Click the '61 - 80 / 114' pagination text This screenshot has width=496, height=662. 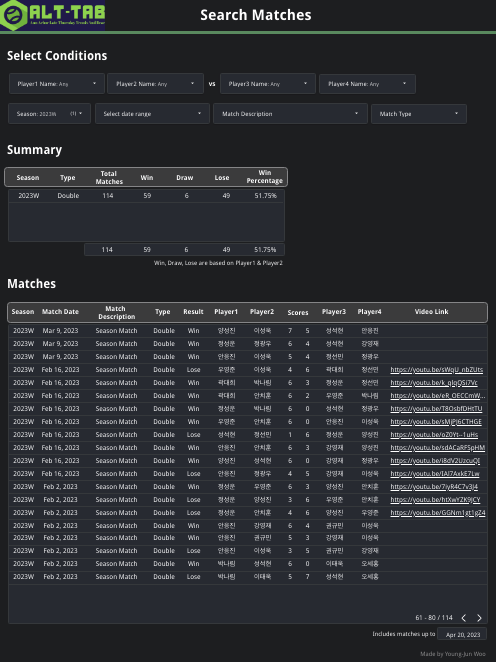pos(434,618)
